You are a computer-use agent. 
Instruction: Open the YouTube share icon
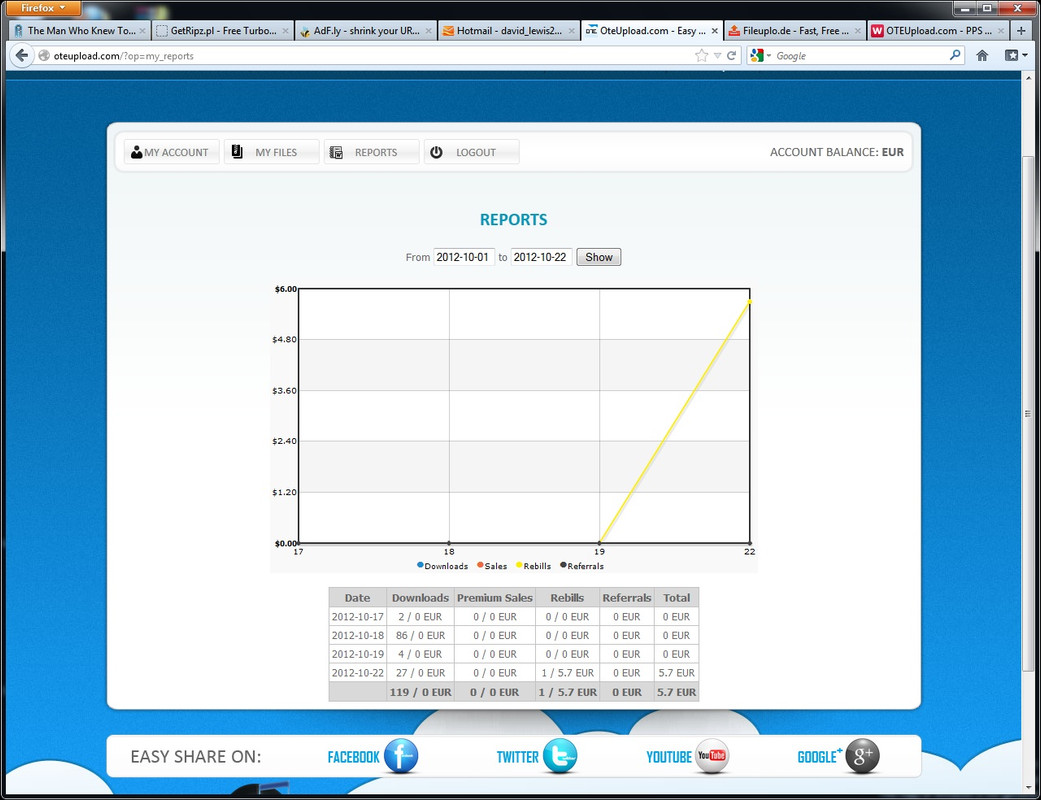click(712, 756)
